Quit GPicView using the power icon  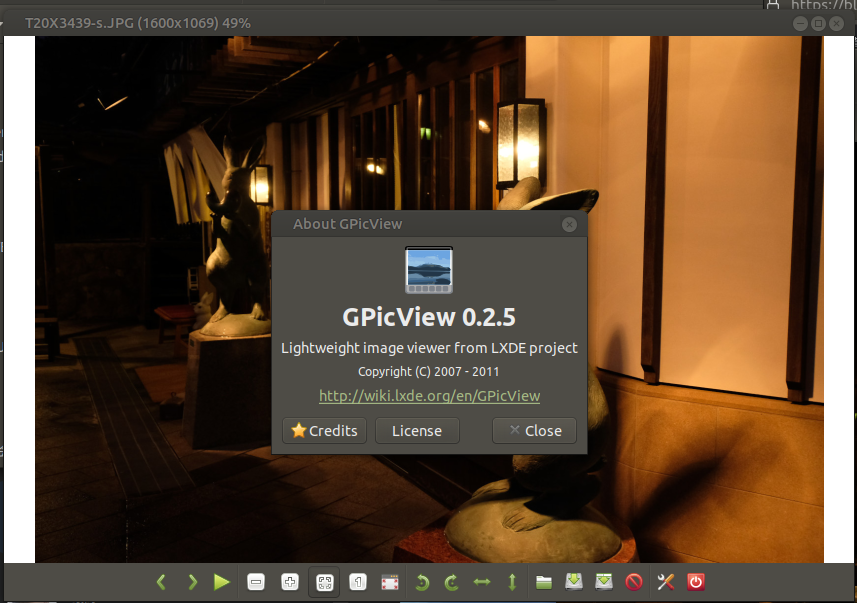pyautogui.click(x=695, y=582)
